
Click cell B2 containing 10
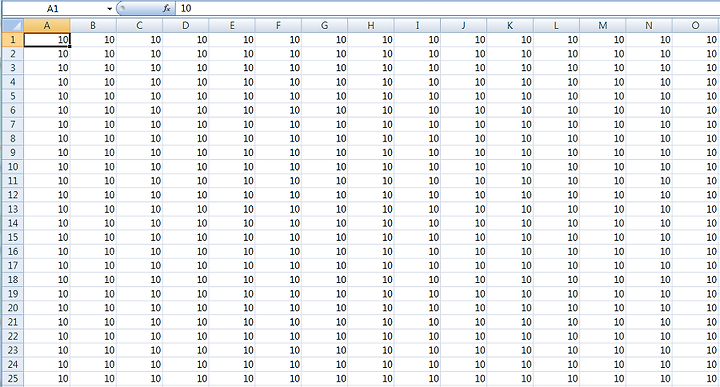tap(93, 54)
